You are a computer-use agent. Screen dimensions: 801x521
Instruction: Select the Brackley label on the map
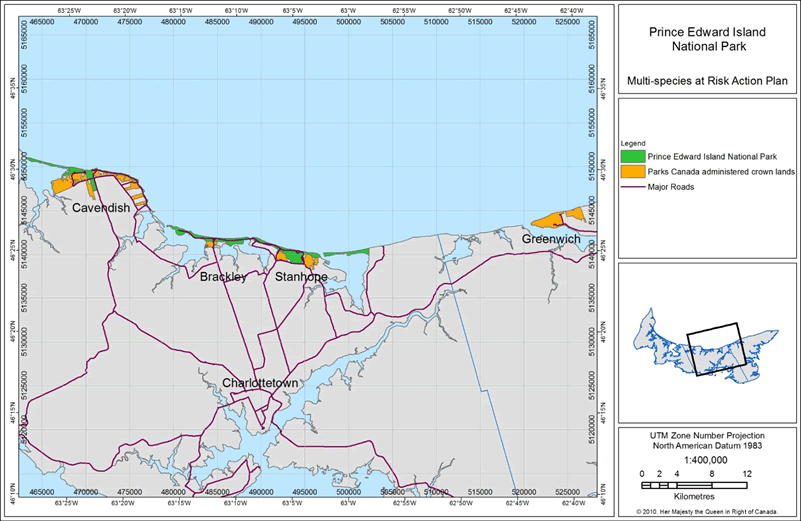pos(222,276)
